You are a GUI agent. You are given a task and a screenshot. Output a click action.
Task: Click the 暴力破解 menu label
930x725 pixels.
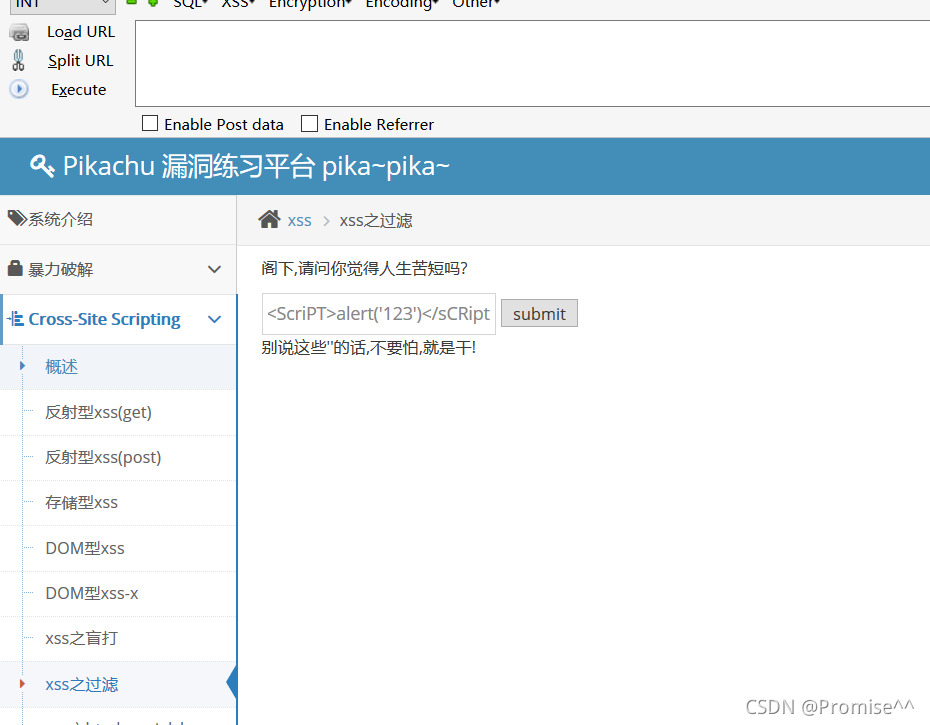60,269
